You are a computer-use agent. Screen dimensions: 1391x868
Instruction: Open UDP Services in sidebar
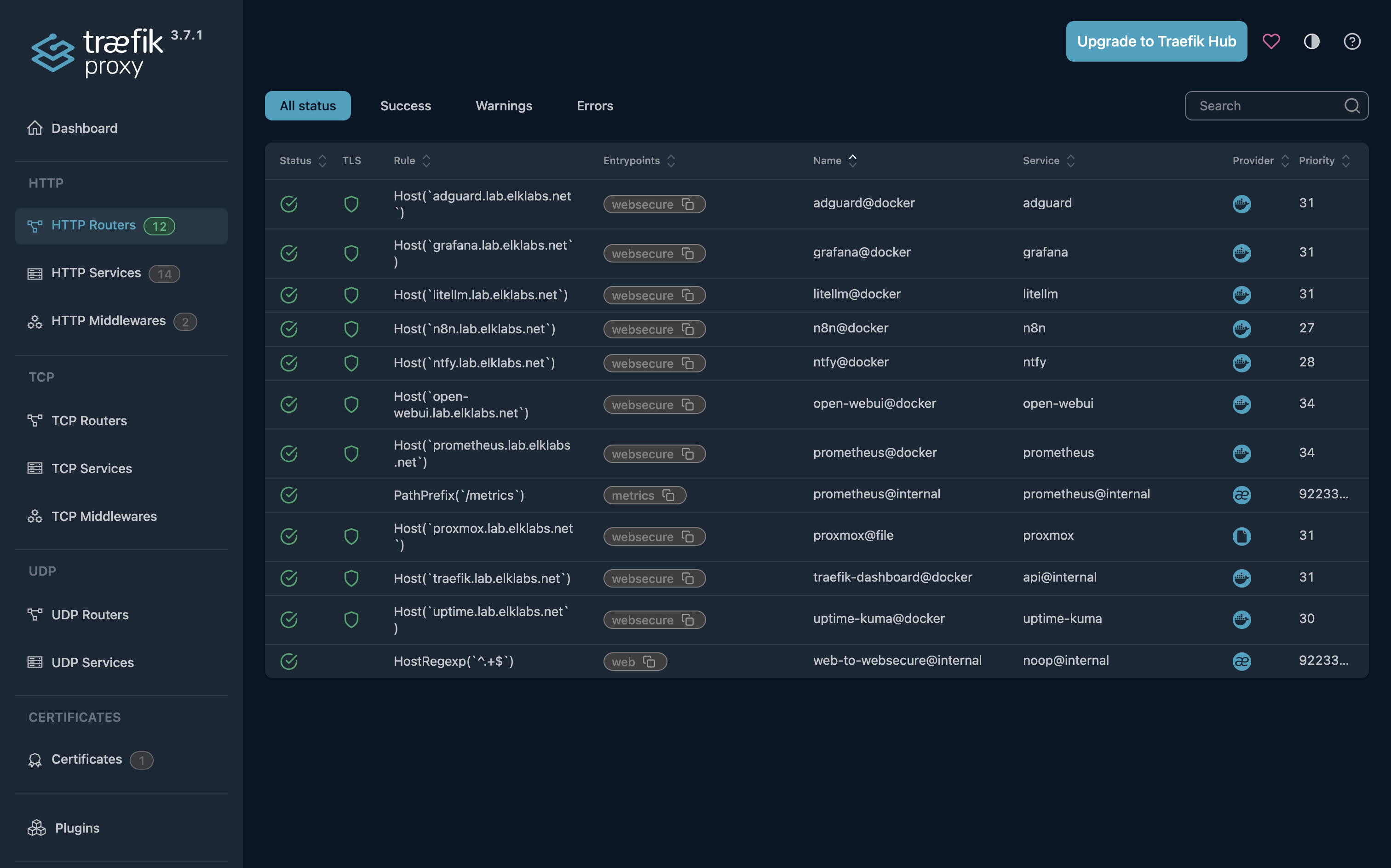(x=121, y=662)
